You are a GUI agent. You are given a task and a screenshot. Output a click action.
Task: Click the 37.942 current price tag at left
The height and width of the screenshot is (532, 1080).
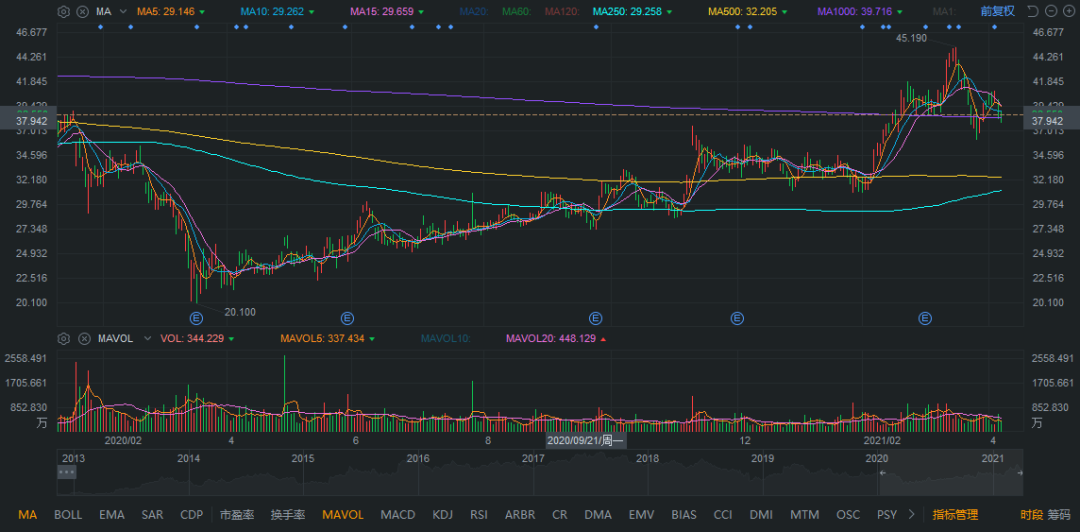(x=28, y=120)
